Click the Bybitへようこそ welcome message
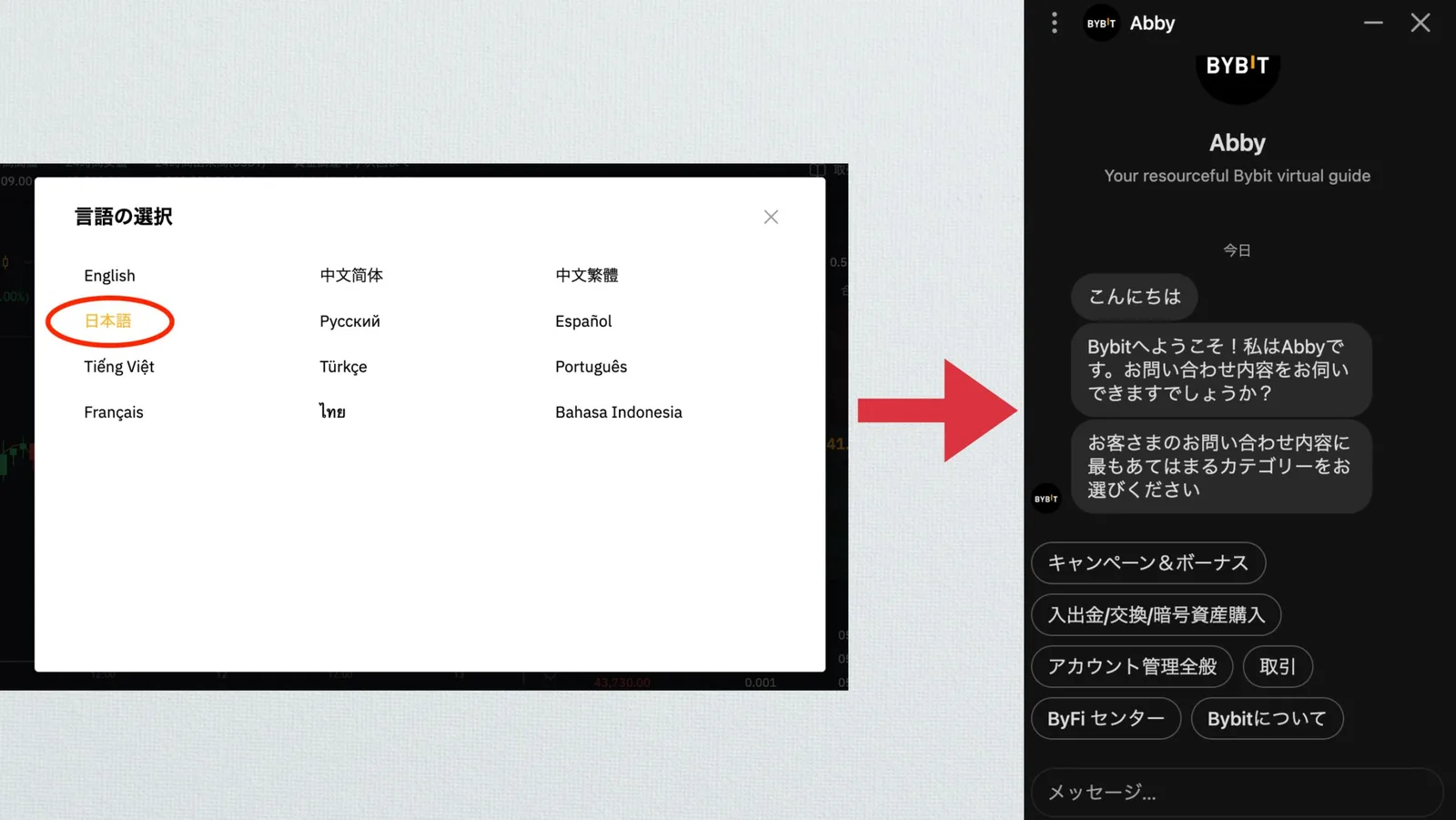This screenshot has width=1456, height=820. [1221, 370]
